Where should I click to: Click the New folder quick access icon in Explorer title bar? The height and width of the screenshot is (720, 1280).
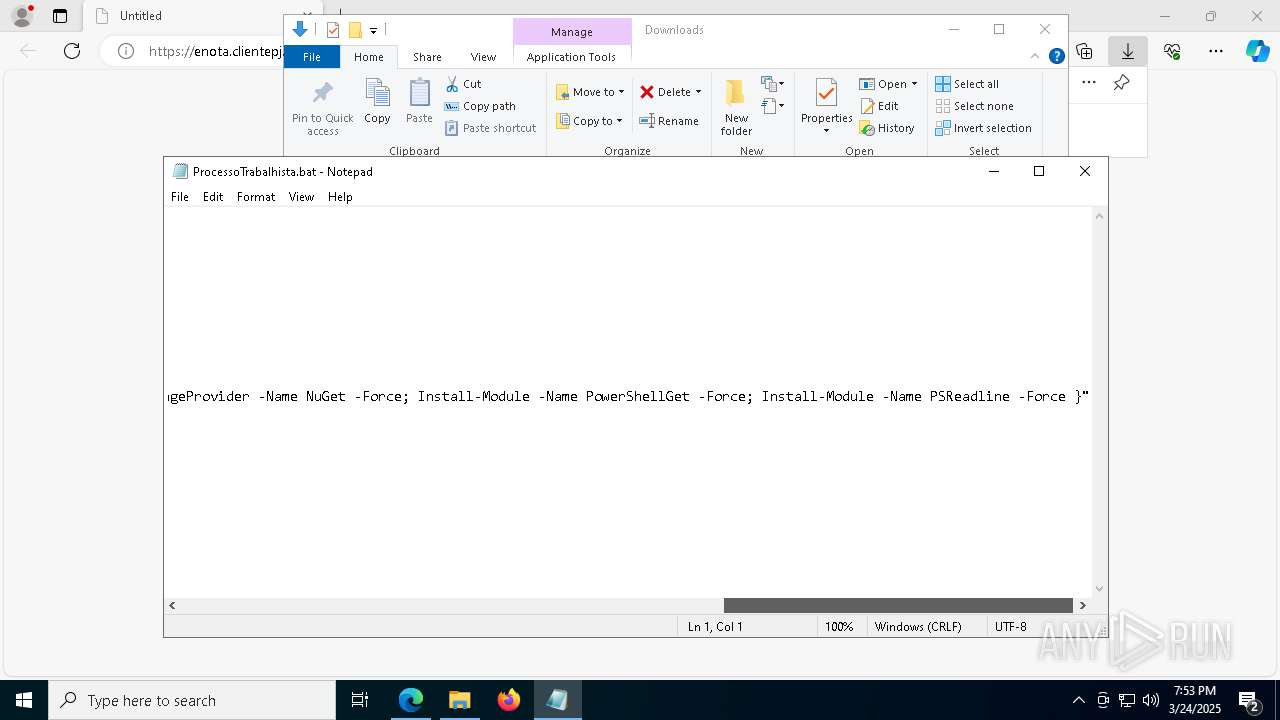[x=355, y=30]
